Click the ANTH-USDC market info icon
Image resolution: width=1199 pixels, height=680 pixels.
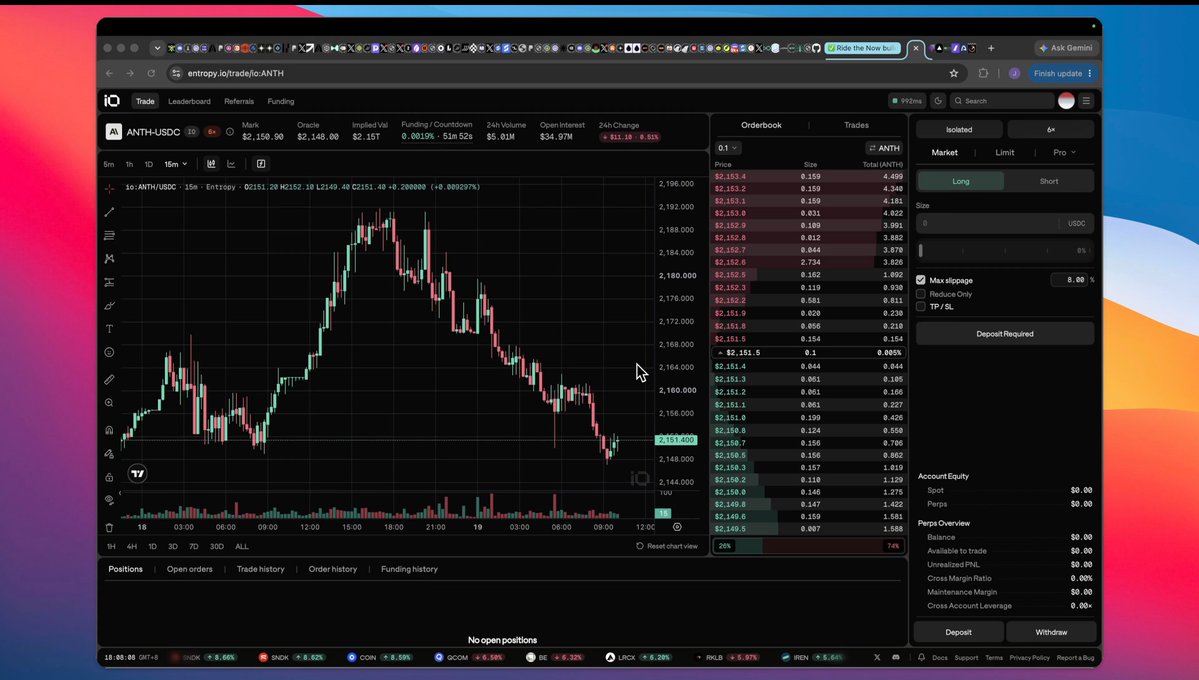(229, 132)
